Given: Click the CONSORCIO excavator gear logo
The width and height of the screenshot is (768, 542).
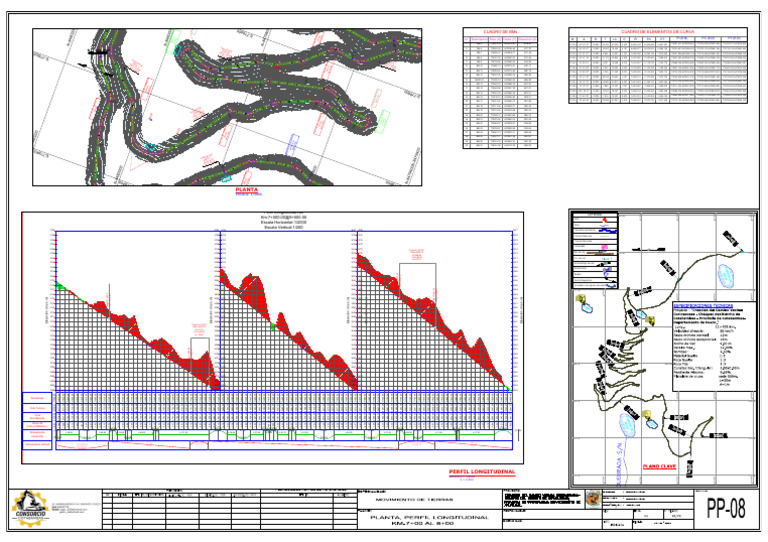Looking at the screenshot, I should tap(30, 509).
